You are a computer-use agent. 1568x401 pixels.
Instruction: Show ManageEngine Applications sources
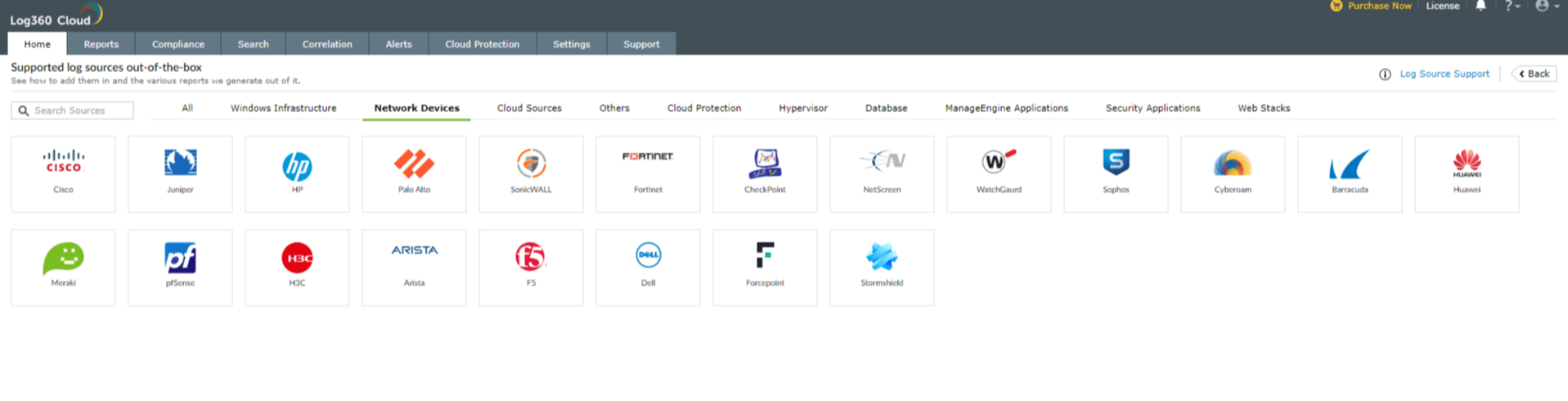(x=1007, y=108)
